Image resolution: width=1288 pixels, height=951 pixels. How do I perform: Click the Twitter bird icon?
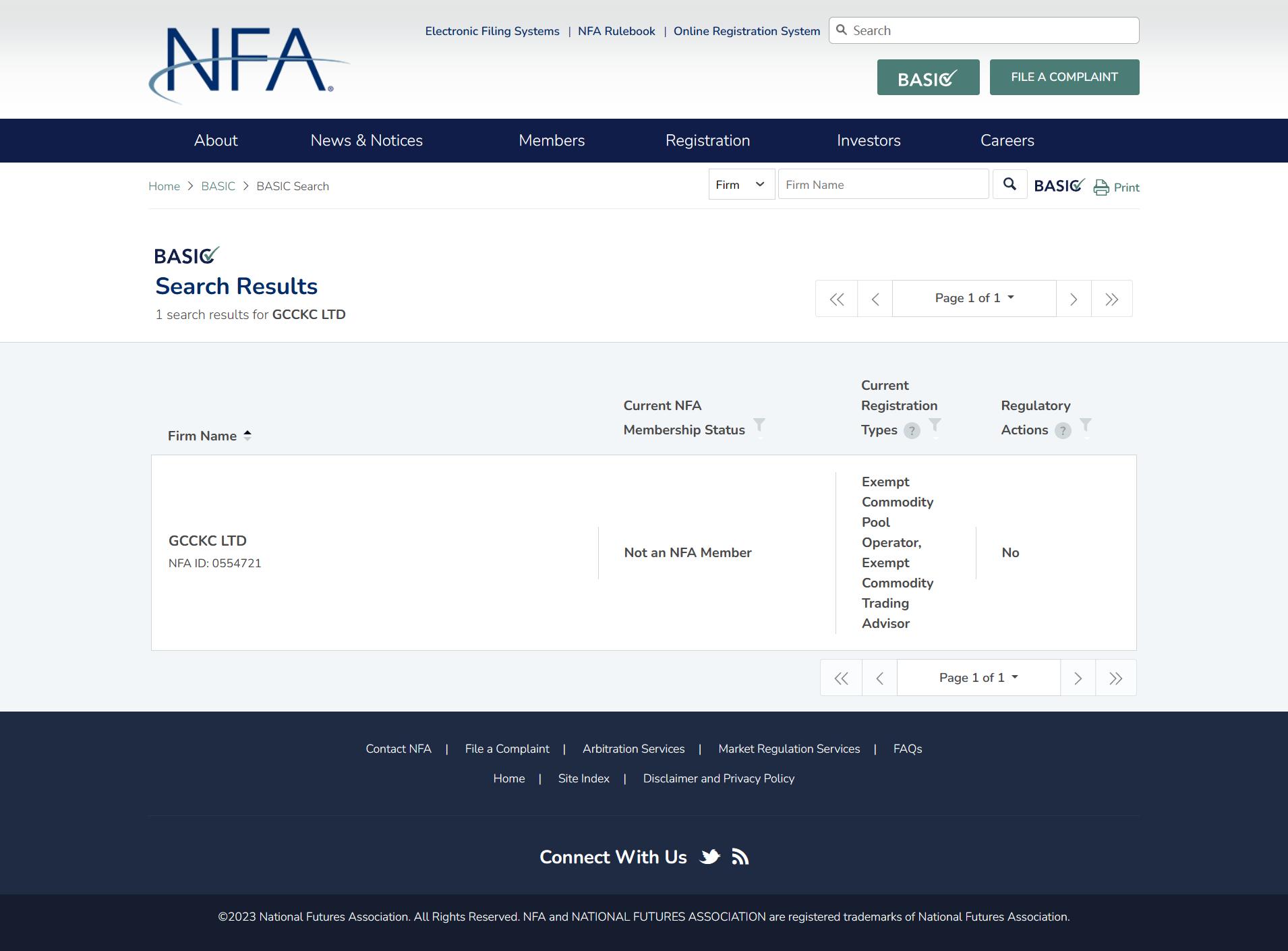pos(709,857)
